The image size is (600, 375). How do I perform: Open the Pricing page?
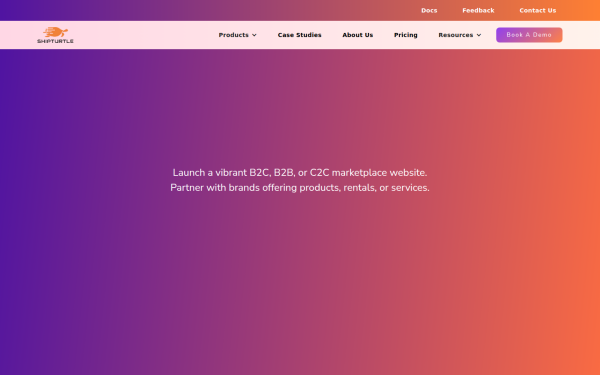(406, 35)
